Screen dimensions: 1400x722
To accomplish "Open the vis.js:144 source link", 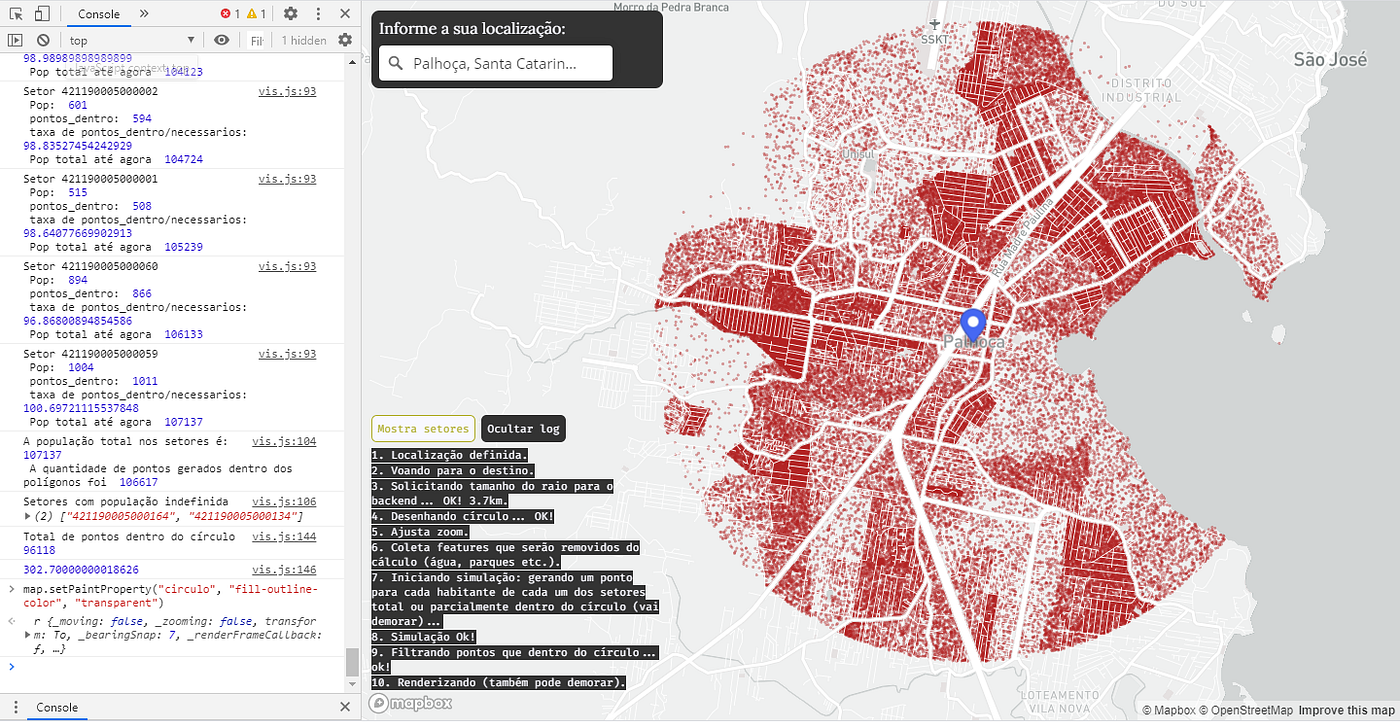I will tap(284, 537).
